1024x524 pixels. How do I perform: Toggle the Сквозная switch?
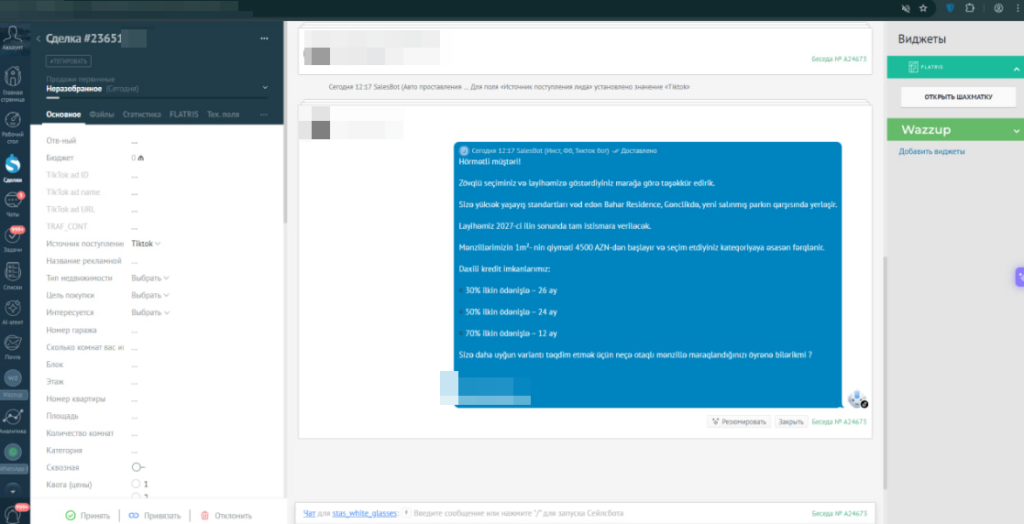click(x=137, y=467)
